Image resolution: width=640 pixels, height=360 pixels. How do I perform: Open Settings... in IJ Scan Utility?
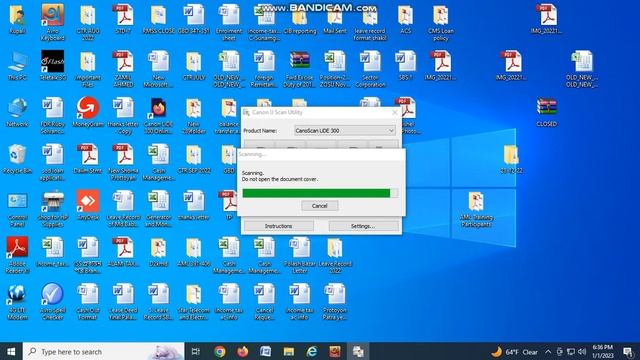(363, 226)
